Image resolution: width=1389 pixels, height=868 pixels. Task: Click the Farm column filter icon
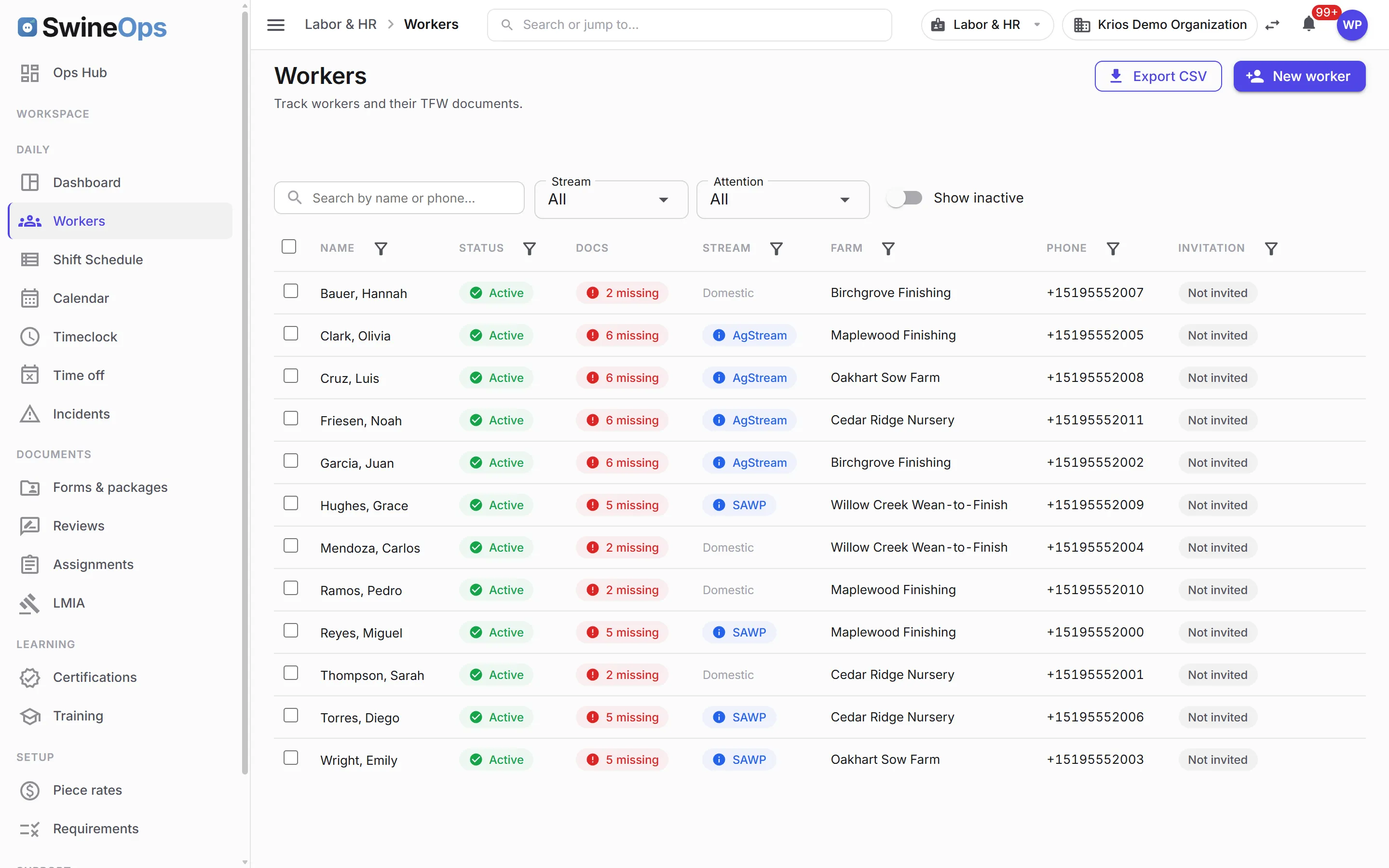tap(888, 248)
